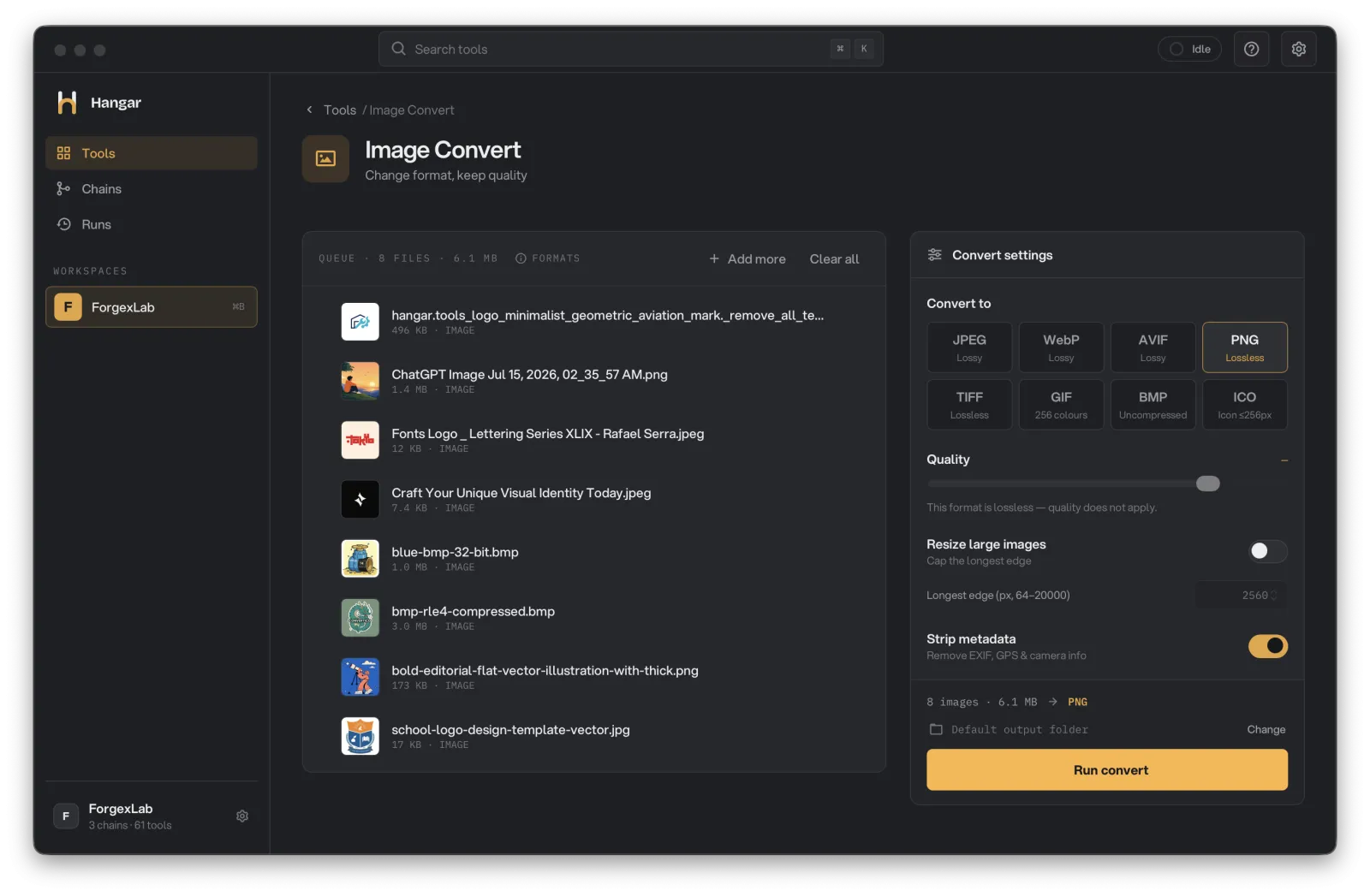Screen dimensions: 1370x896
Task: Click the Convert settings sliders icon
Action: [934, 255]
